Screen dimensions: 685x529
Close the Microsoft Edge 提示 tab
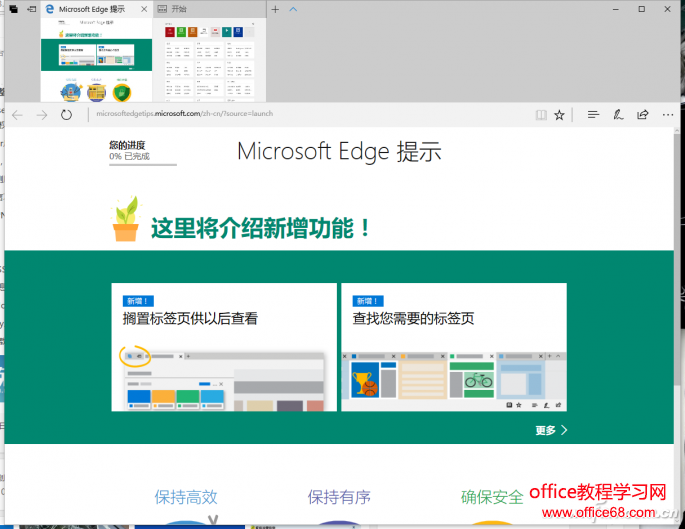(144, 9)
